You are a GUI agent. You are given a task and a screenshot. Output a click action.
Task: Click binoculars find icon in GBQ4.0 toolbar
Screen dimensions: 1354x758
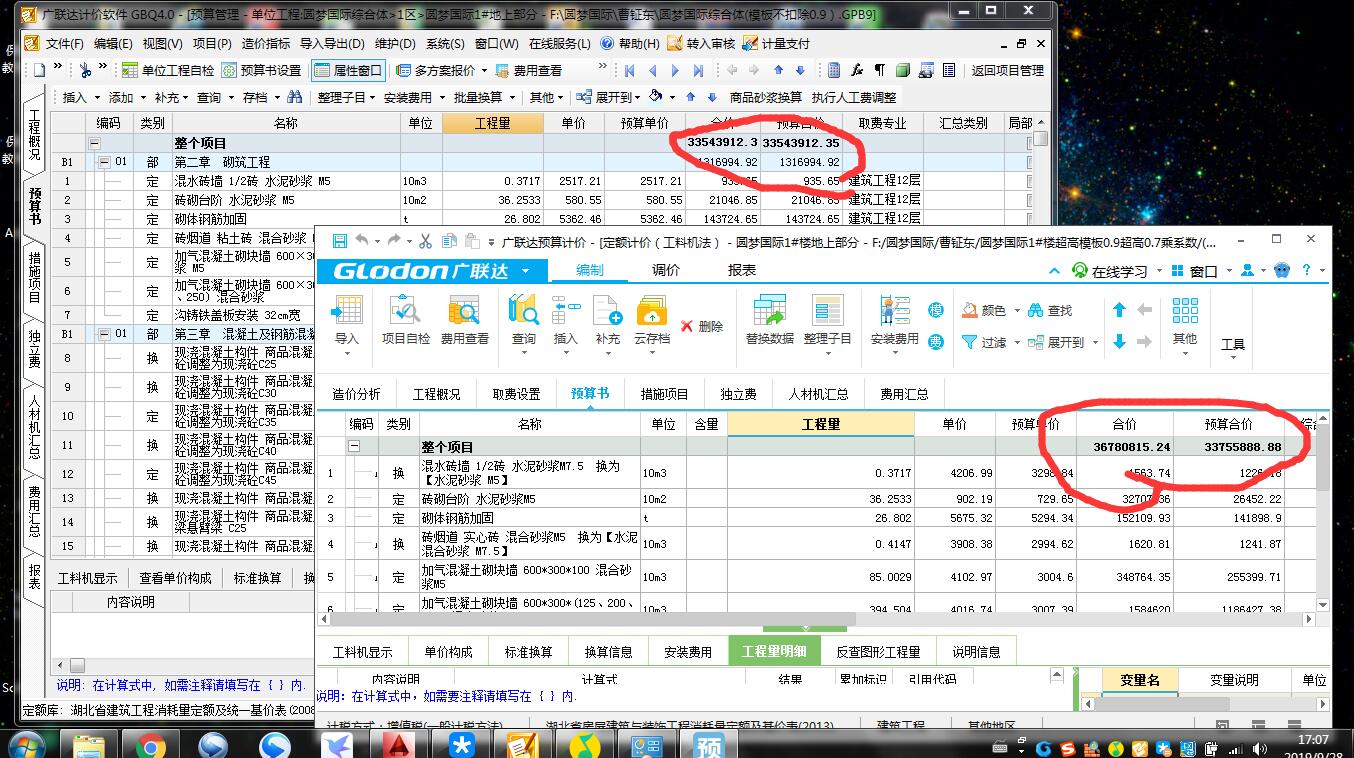294,97
